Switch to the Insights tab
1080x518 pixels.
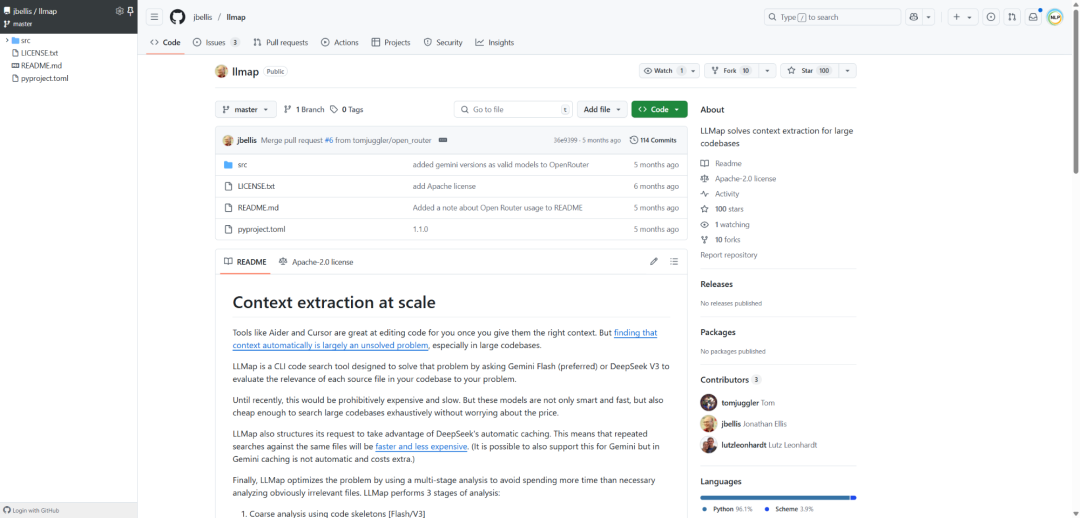pyautogui.click(x=495, y=43)
